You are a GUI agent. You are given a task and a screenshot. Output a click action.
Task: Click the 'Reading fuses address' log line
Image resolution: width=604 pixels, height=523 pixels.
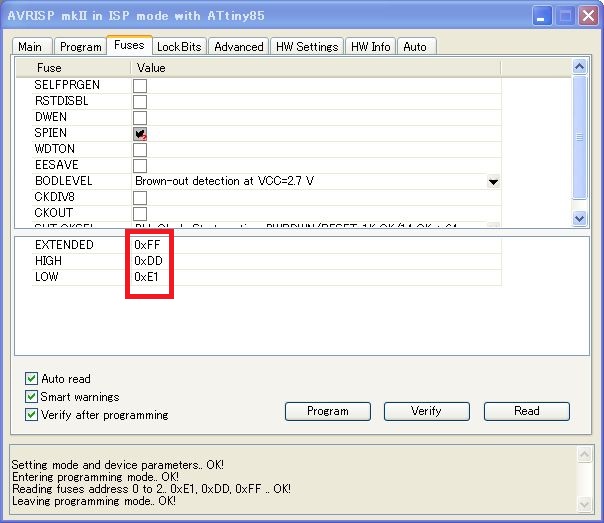[x=151, y=489]
